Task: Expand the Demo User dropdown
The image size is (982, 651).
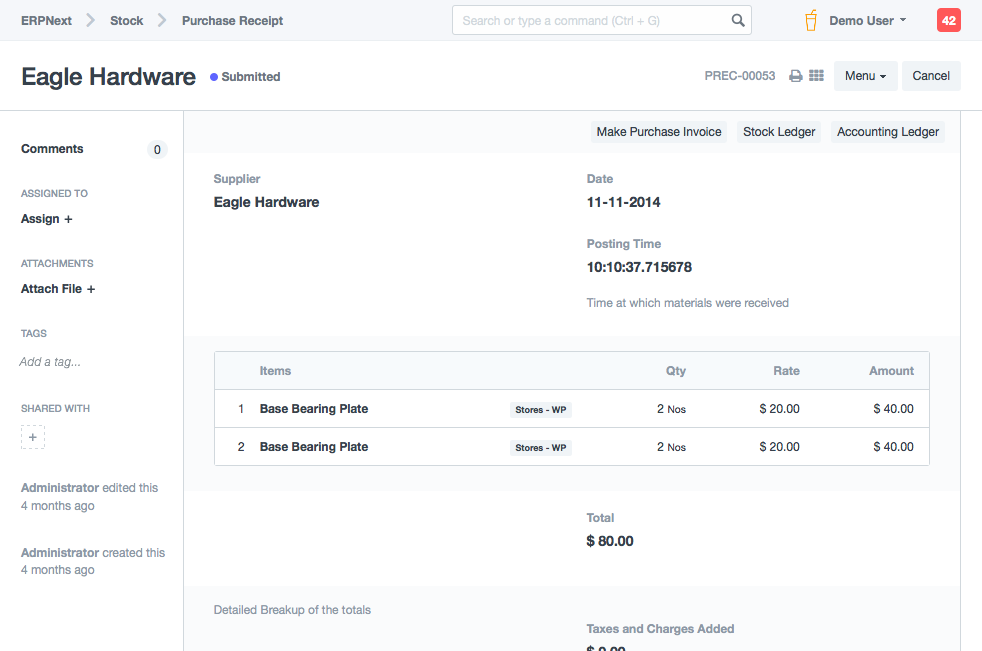Action: [867, 20]
